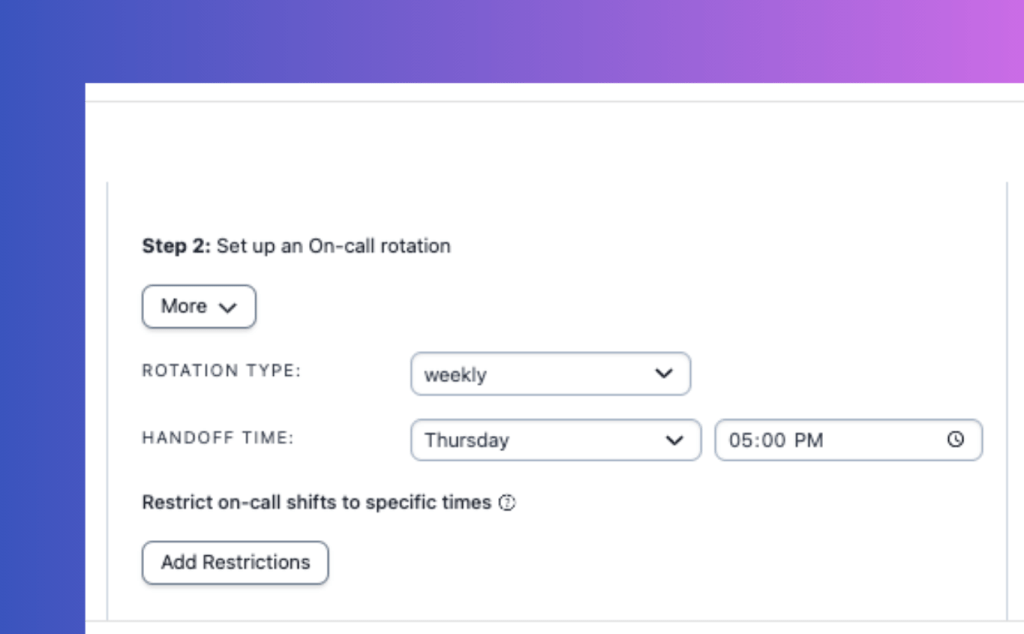Click the Set up an On-call rotation text

tap(333, 246)
